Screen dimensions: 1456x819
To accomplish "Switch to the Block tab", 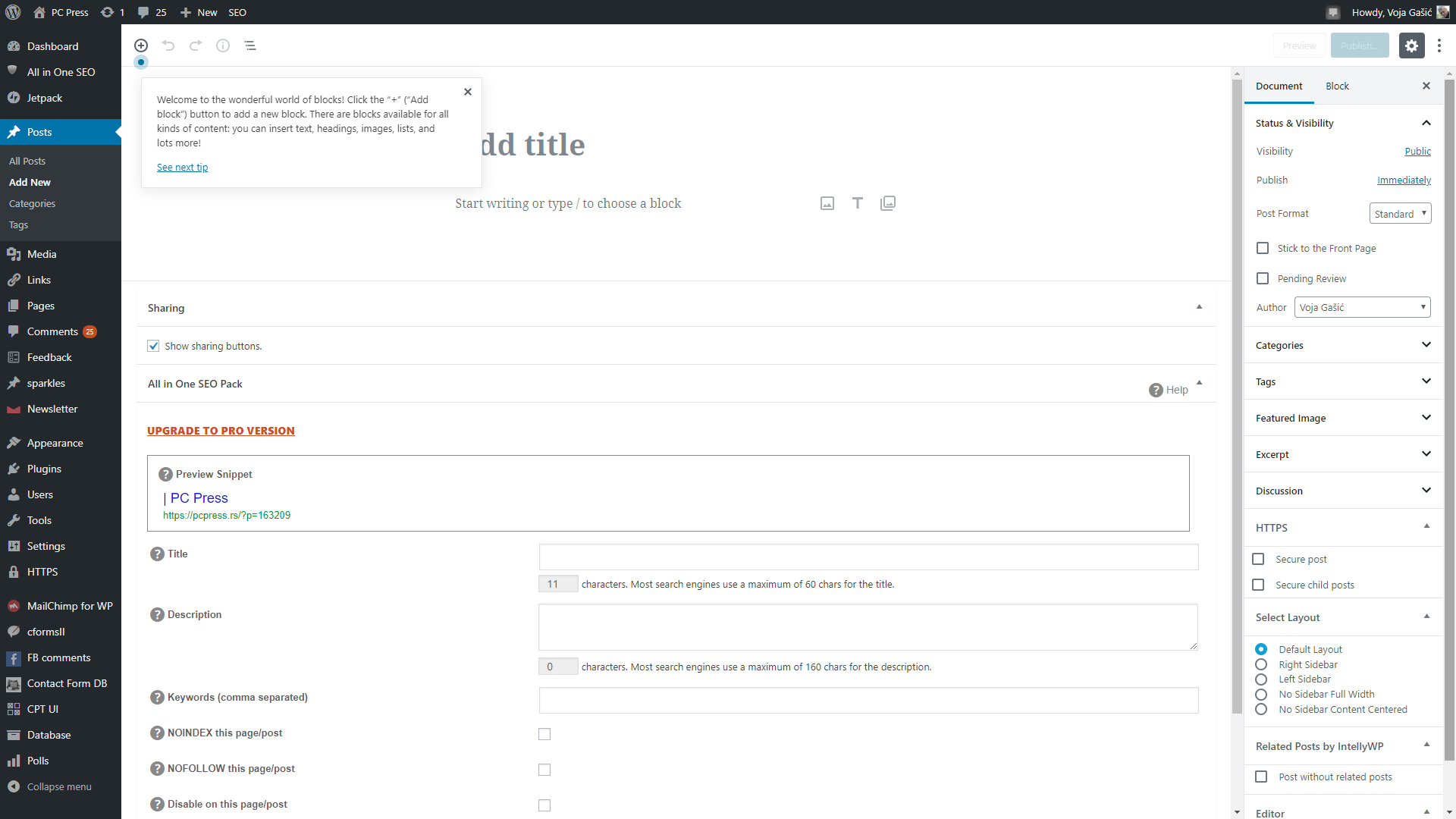I will tap(1337, 86).
